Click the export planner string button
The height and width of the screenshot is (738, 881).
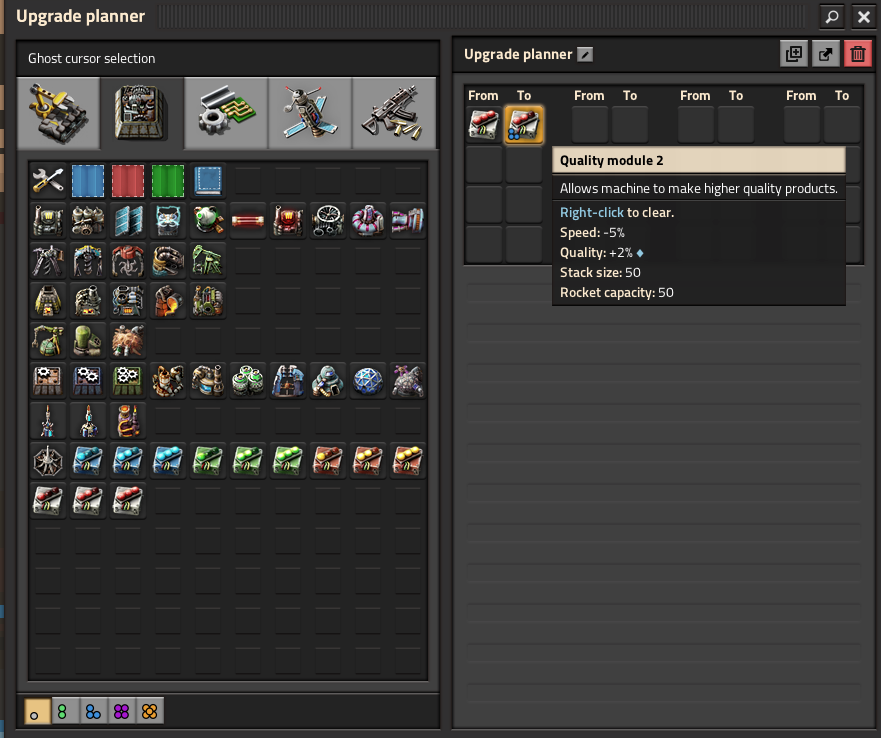tap(825, 54)
